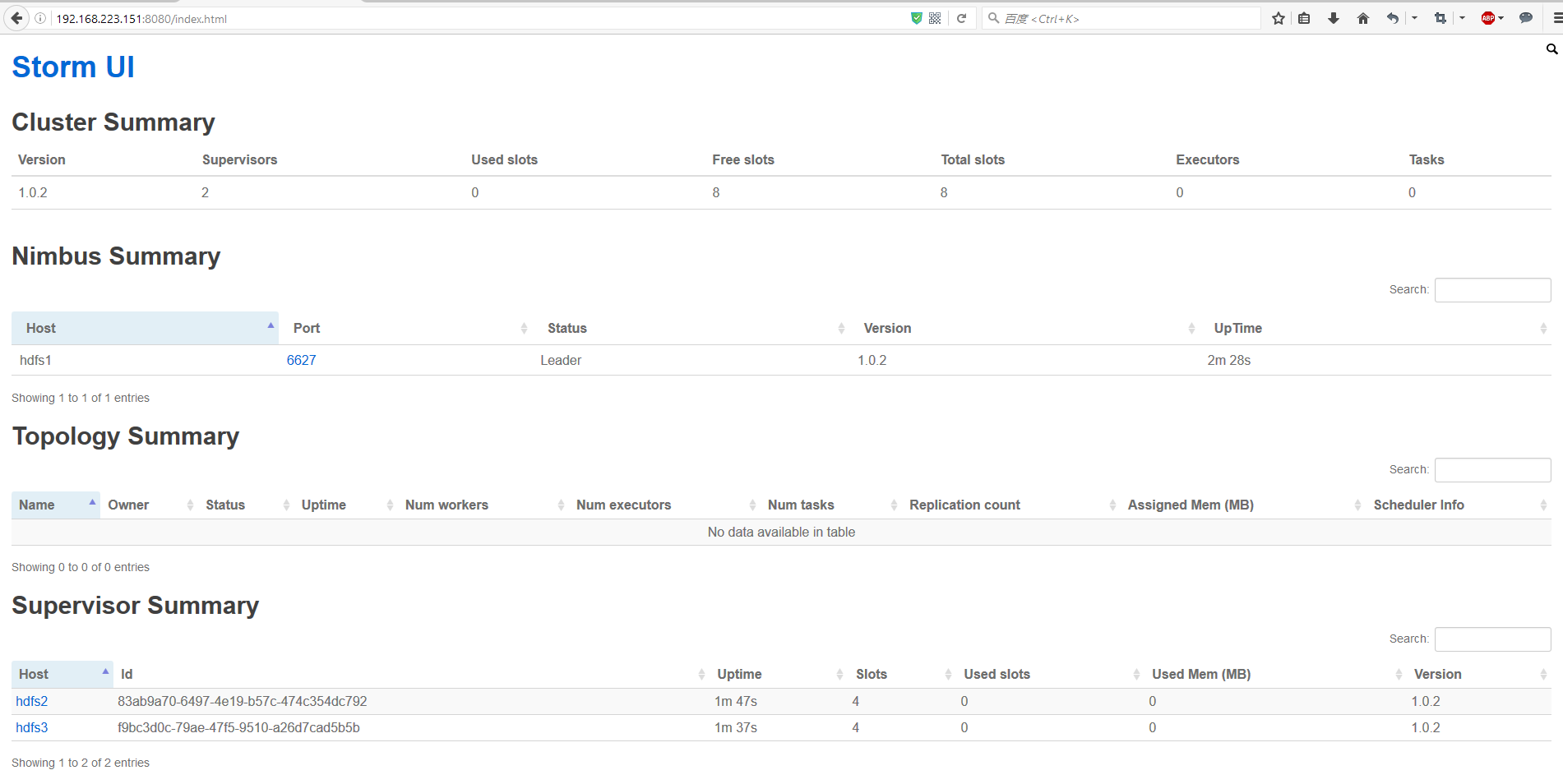Screen dimensions: 1563x784
Task: Sort Topology table by Num workers
Action: point(483,505)
